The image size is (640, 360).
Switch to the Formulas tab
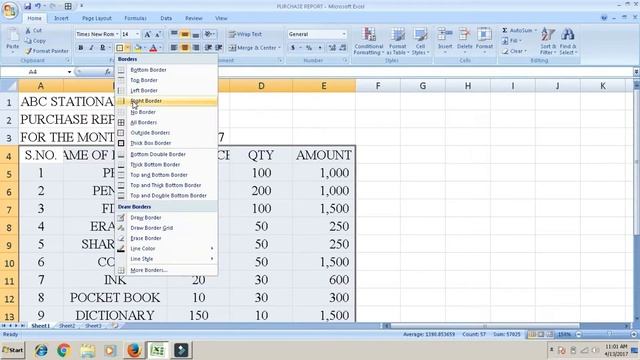tap(135, 18)
